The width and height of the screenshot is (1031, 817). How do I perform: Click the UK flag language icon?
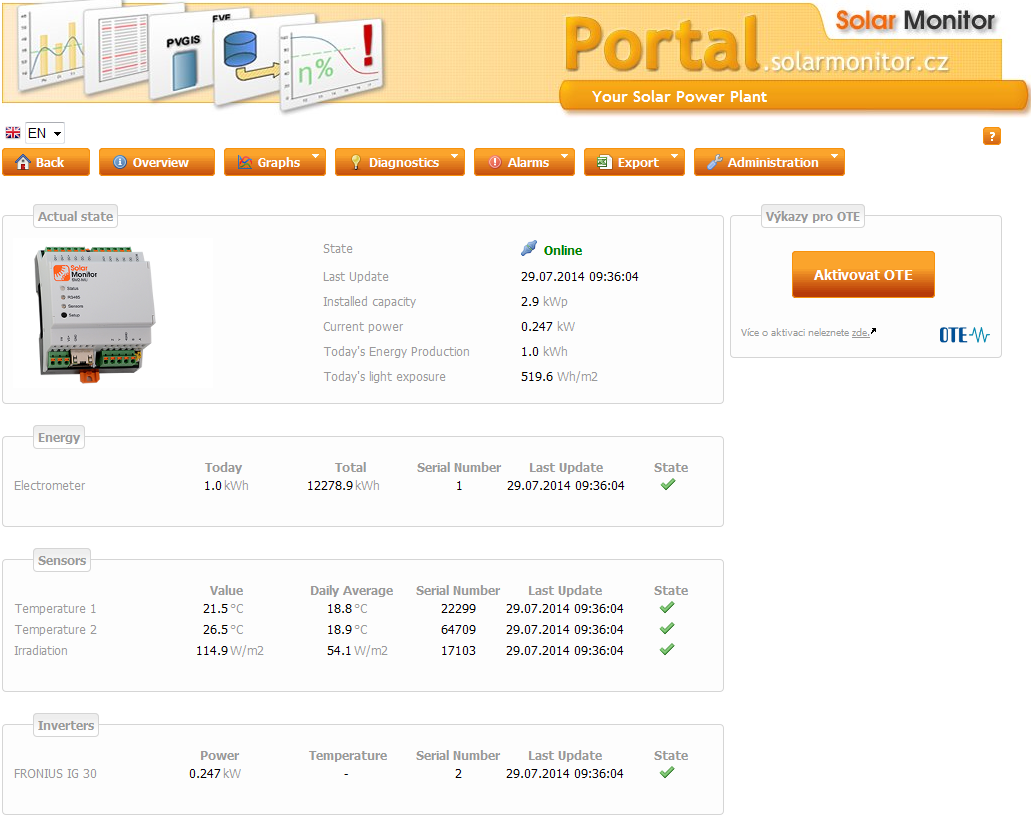click(x=13, y=133)
